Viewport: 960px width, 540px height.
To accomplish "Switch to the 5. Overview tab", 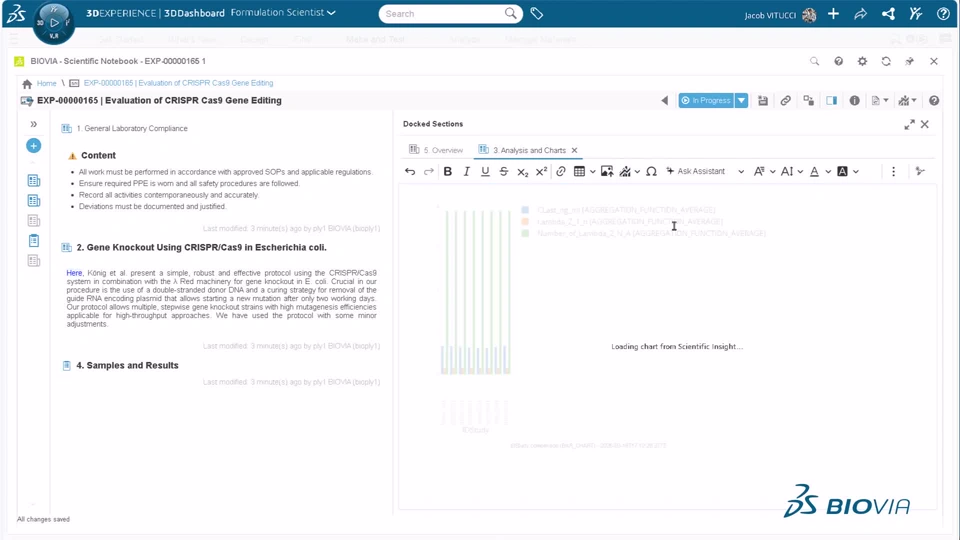I will pos(437,150).
